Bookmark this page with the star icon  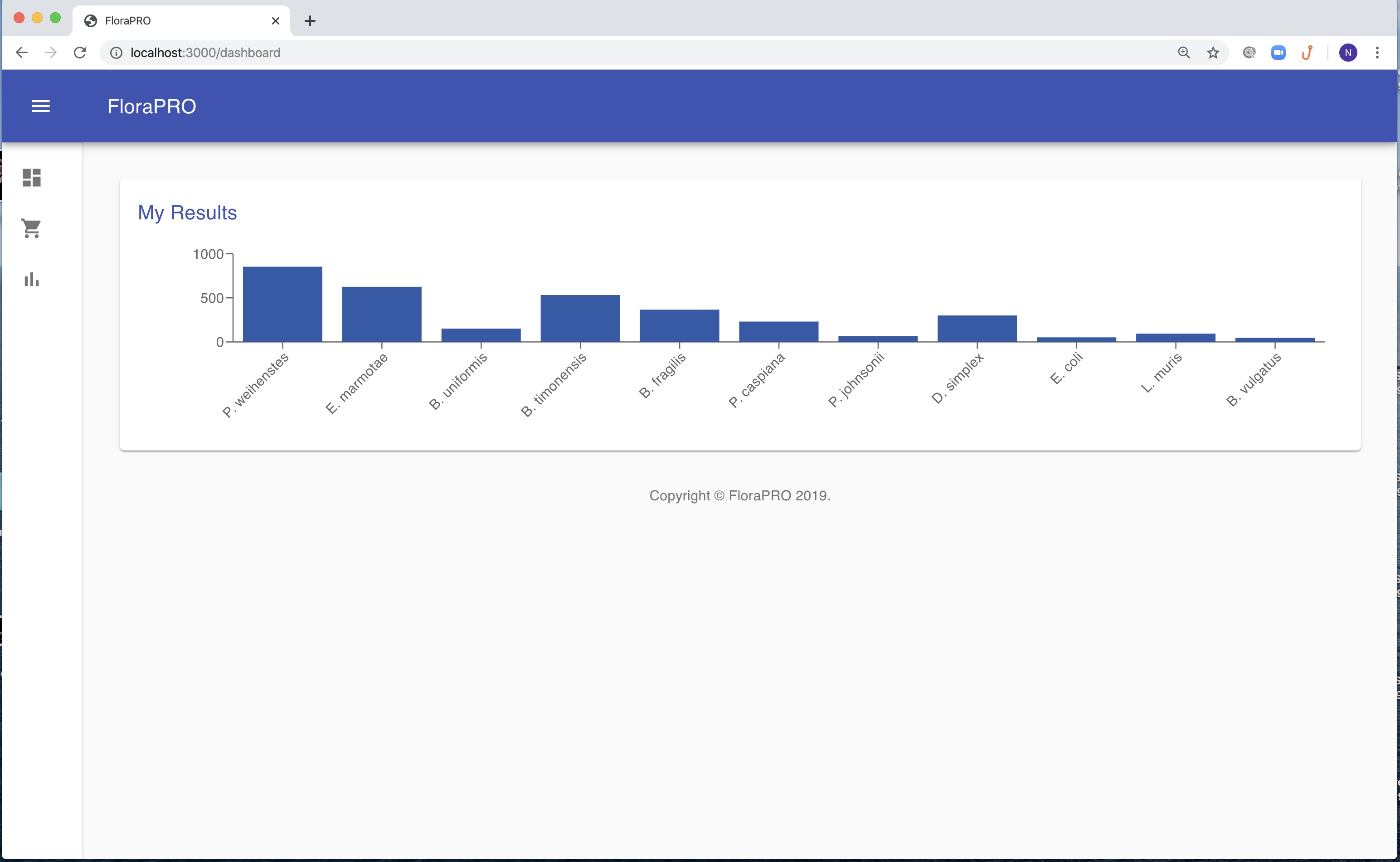click(x=1213, y=53)
